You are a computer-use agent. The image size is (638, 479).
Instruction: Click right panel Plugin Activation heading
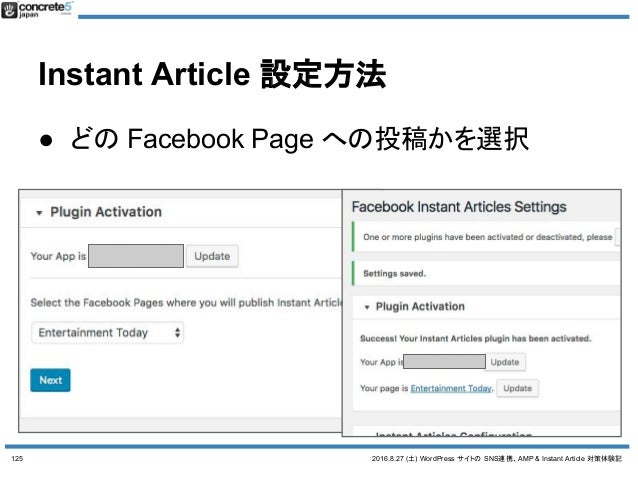click(x=420, y=306)
